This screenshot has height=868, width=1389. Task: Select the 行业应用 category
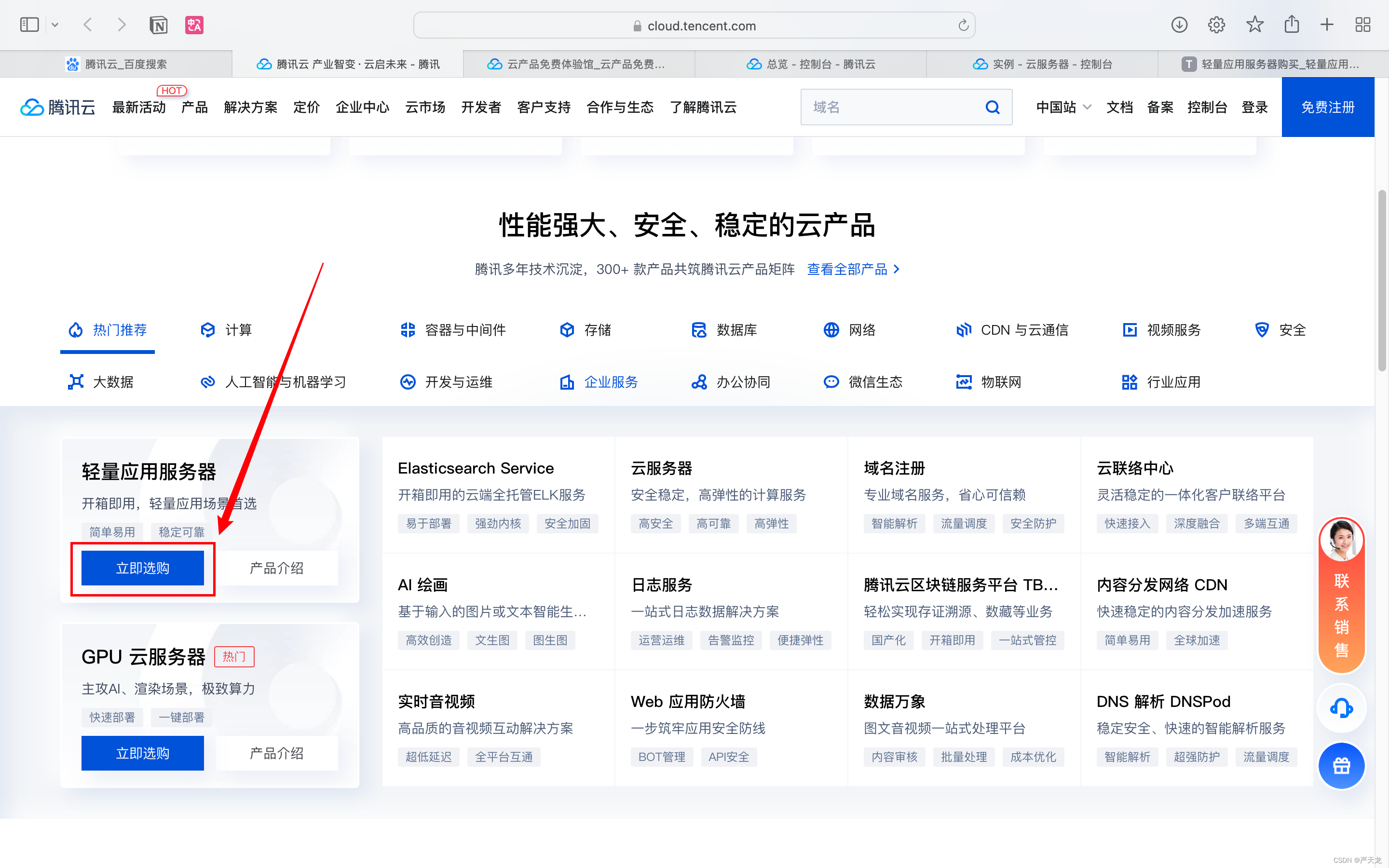1161,382
